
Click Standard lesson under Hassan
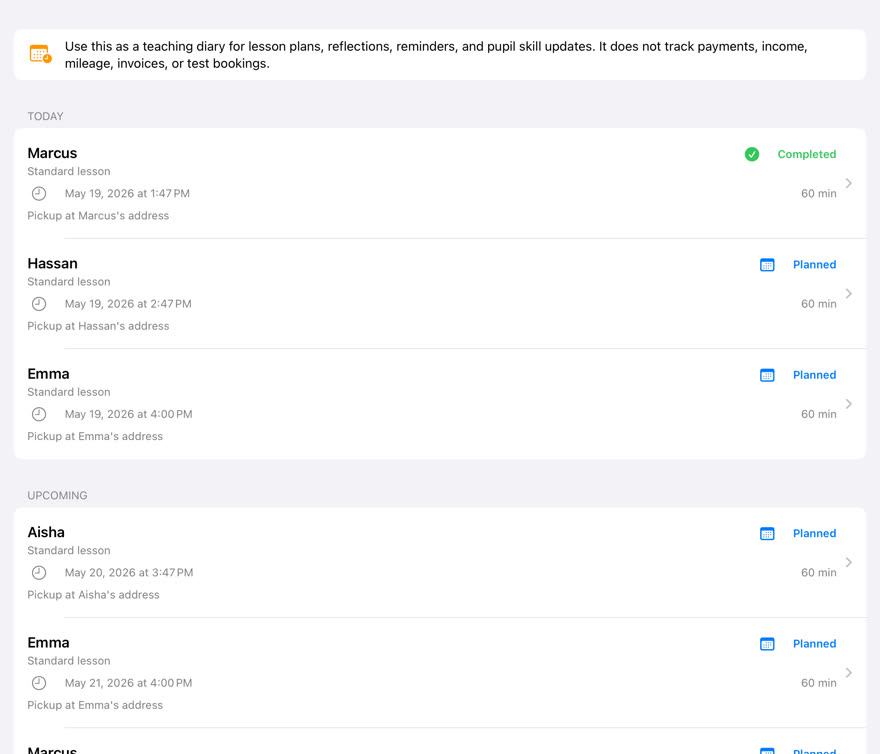click(69, 282)
